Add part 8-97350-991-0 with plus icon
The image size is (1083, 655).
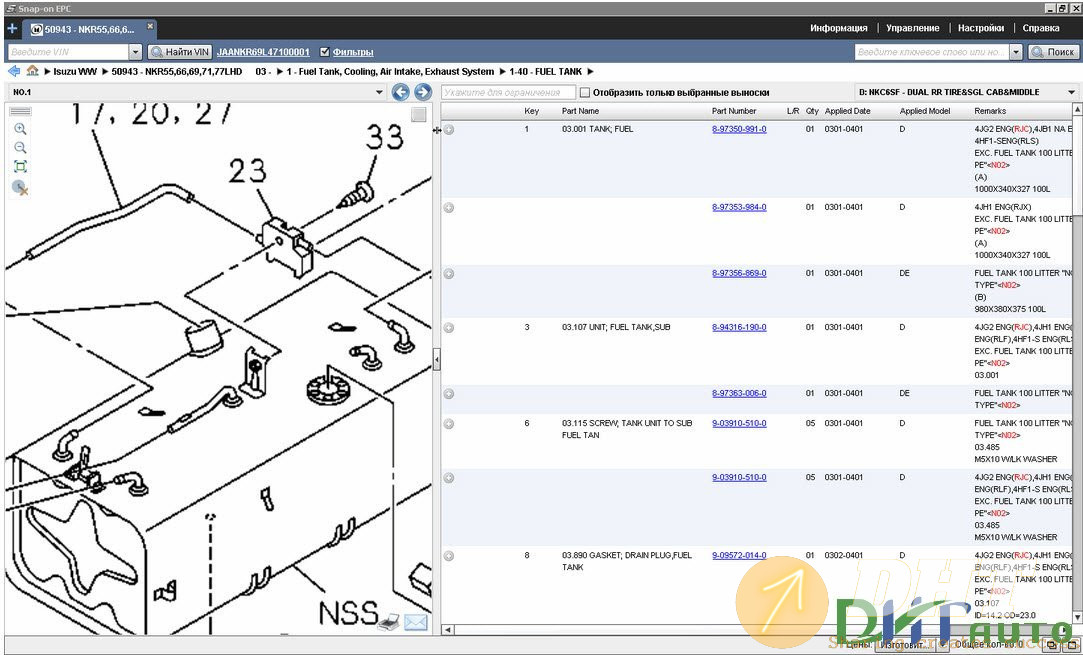click(449, 129)
